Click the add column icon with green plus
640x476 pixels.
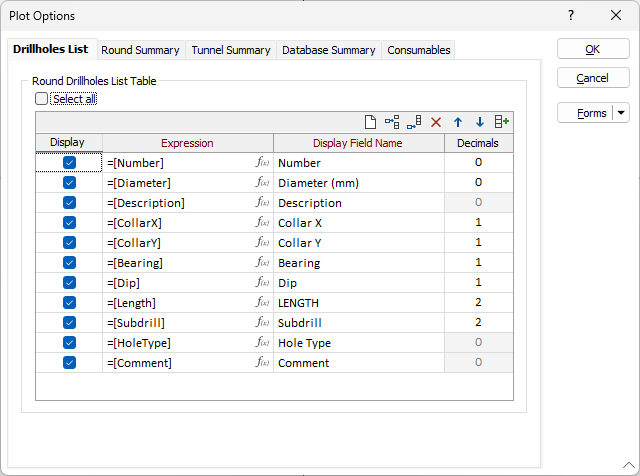(502, 122)
